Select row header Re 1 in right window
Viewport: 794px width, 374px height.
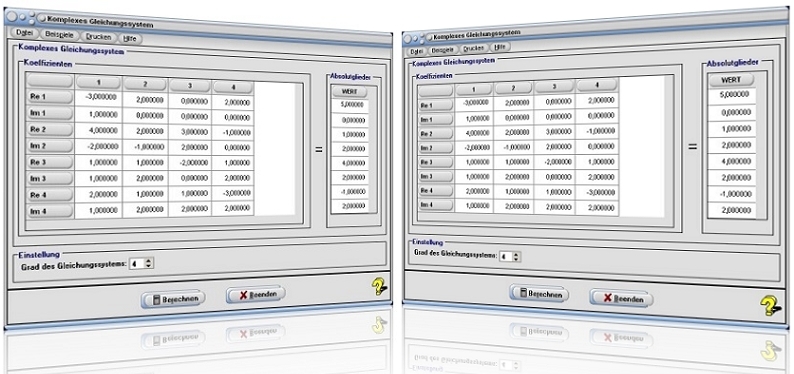tap(435, 105)
